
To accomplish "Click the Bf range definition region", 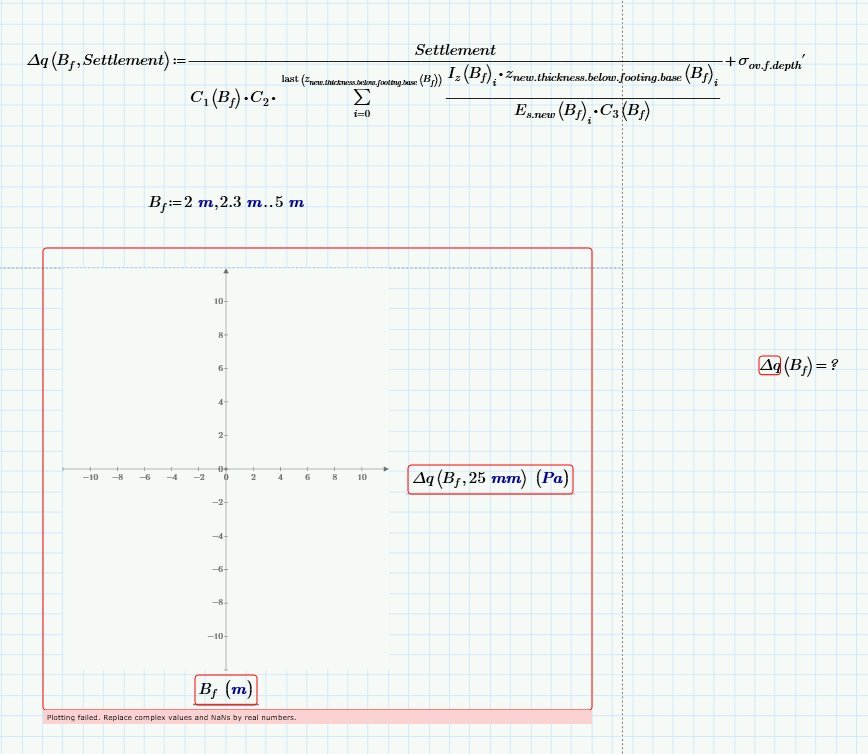I will tap(225, 202).
